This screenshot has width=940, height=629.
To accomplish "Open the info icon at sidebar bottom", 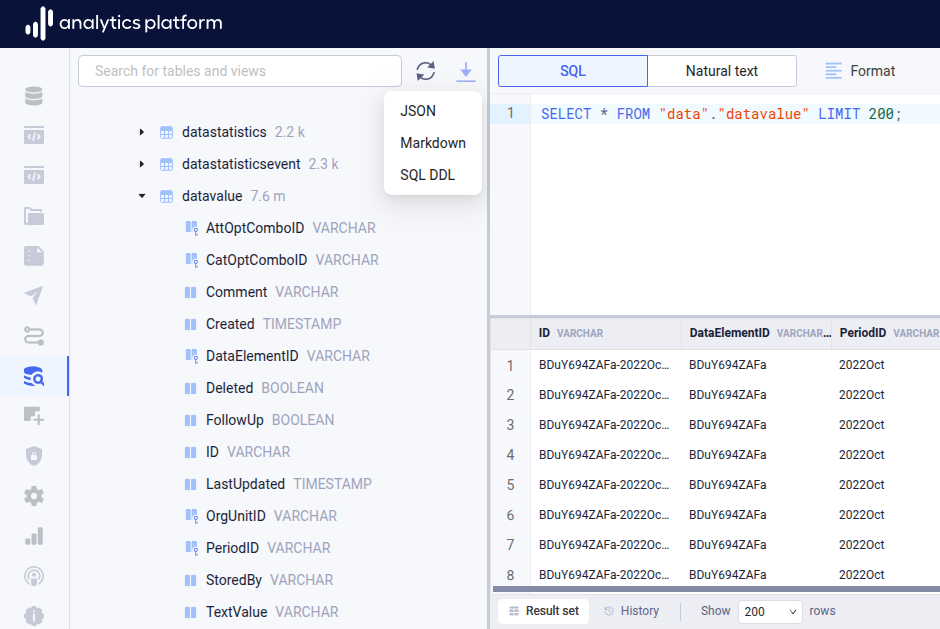I will pos(34,616).
